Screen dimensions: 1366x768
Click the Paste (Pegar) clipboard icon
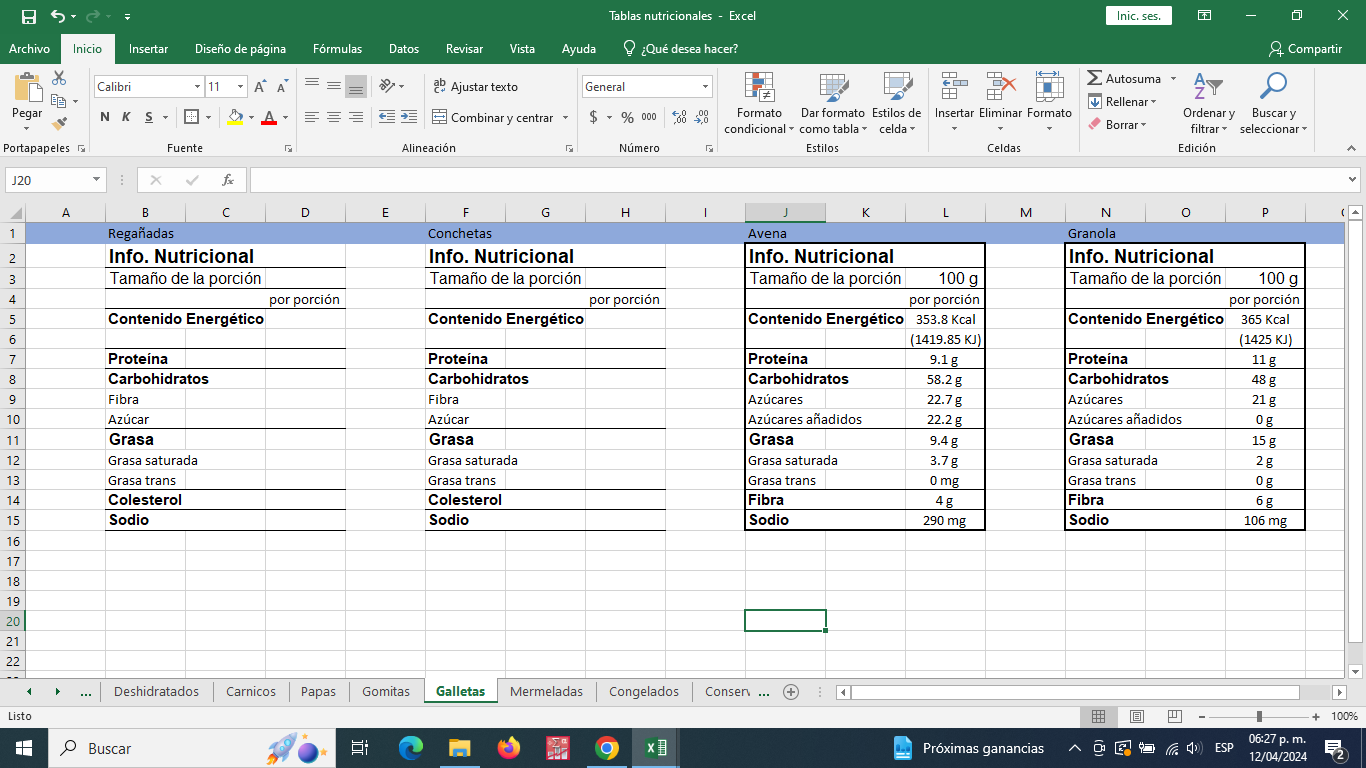click(x=27, y=86)
